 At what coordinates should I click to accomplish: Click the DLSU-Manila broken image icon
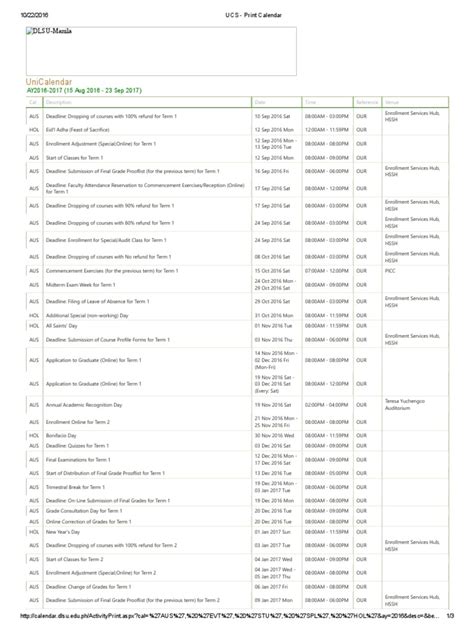(x=29, y=31)
